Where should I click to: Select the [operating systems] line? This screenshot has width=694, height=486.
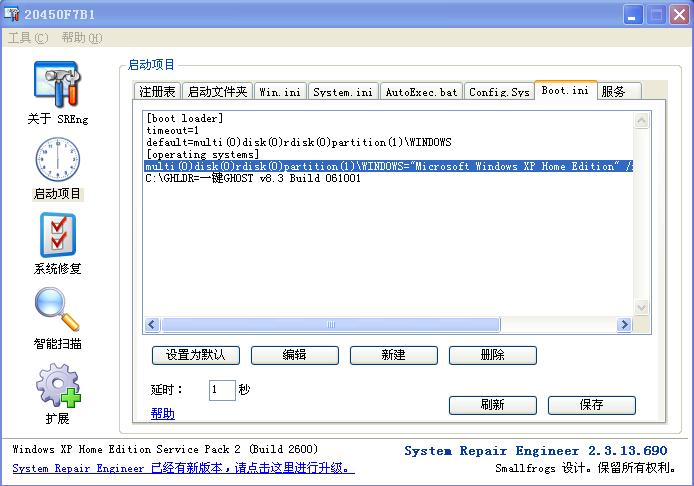click(x=202, y=154)
